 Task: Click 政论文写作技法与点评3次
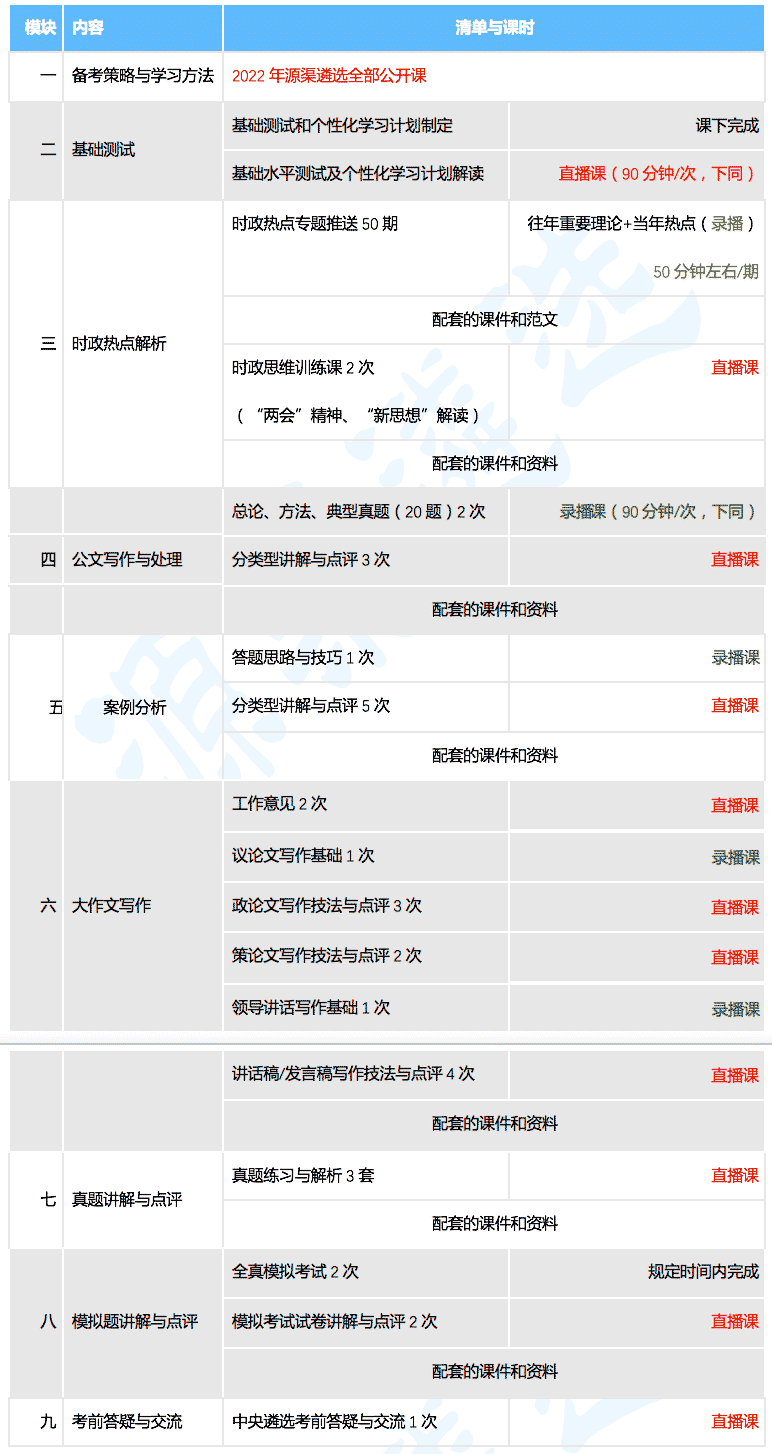tap(327, 906)
